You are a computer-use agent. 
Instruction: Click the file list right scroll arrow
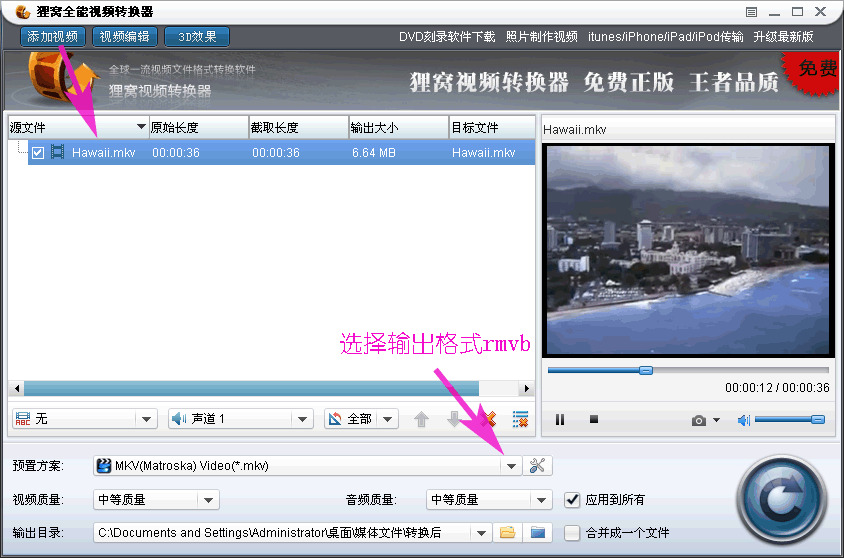(526, 388)
